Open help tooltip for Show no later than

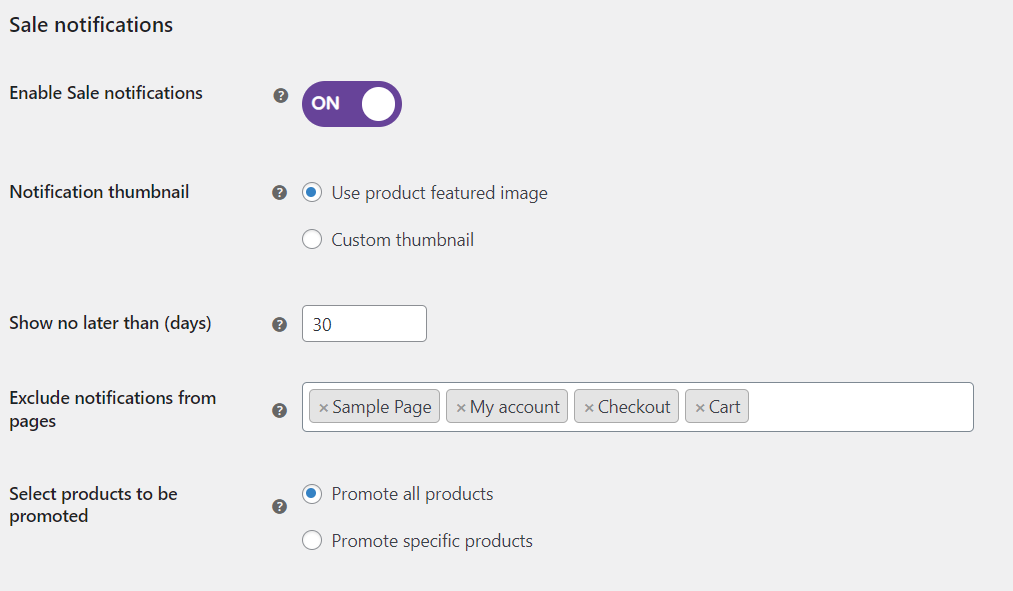pyautogui.click(x=280, y=324)
